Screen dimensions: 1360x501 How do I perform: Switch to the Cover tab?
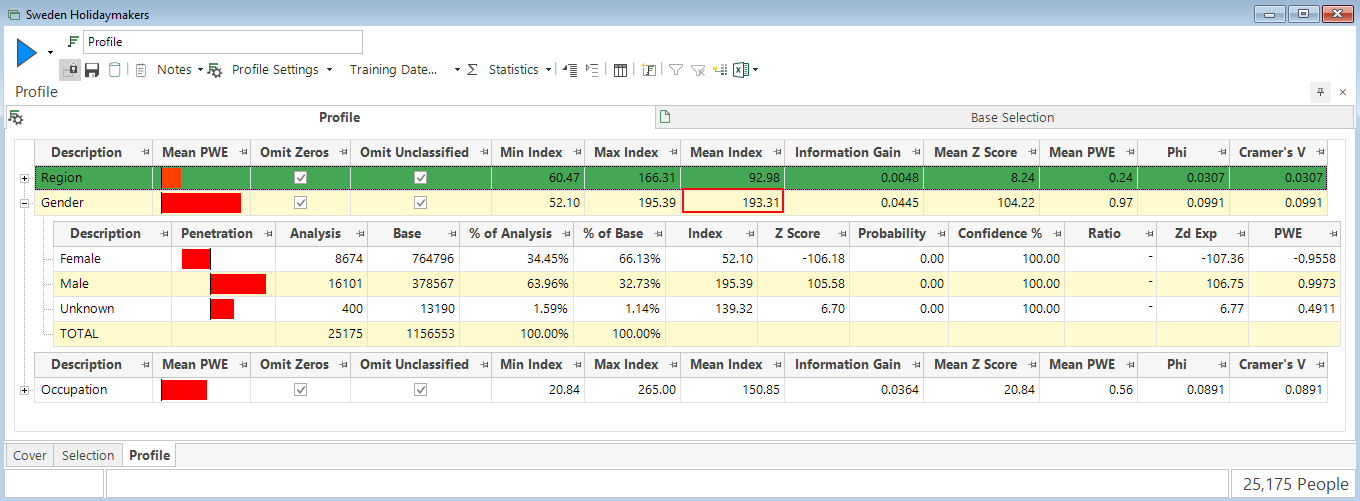29,455
